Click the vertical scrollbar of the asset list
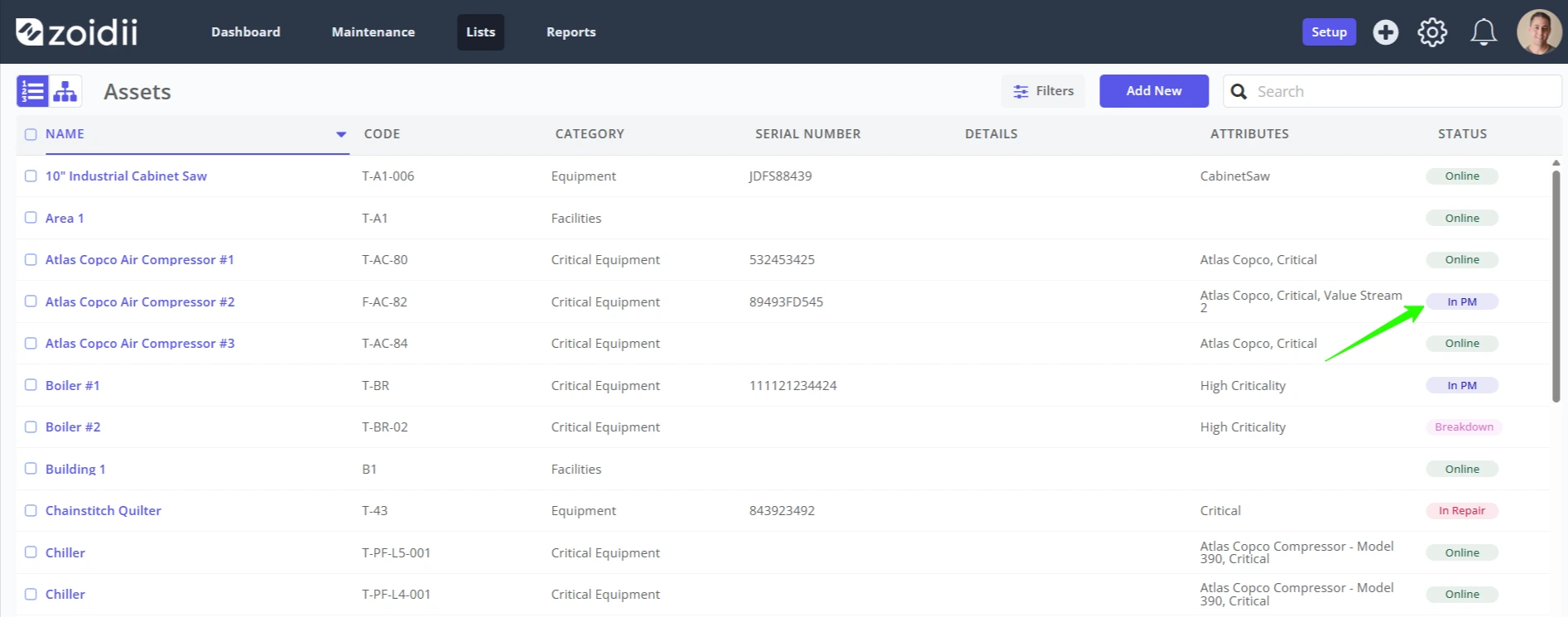Screen dimensions: 1568x617 point(1556,286)
